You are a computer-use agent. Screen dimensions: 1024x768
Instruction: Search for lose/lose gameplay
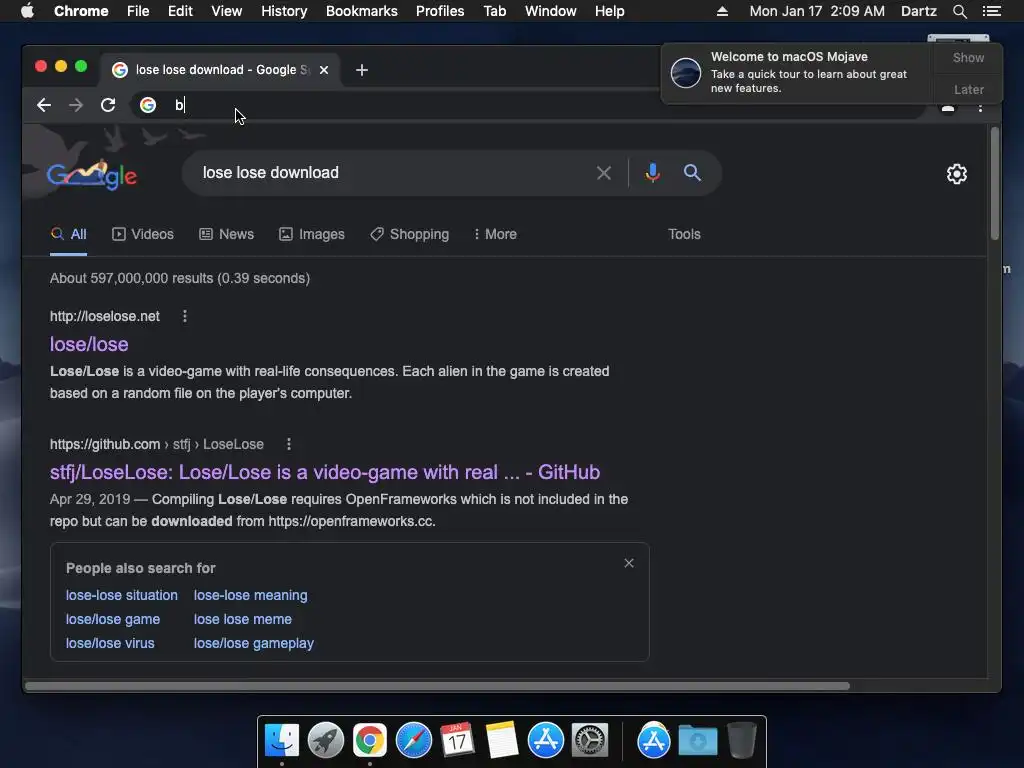pyautogui.click(x=254, y=644)
